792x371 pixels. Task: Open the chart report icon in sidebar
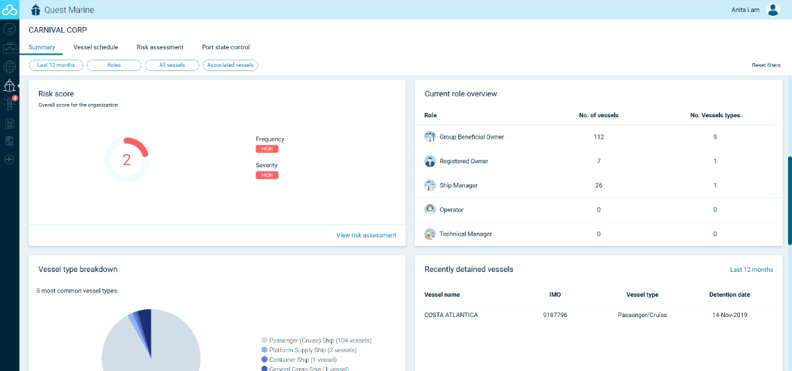pyautogui.click(x=9, y=141)
